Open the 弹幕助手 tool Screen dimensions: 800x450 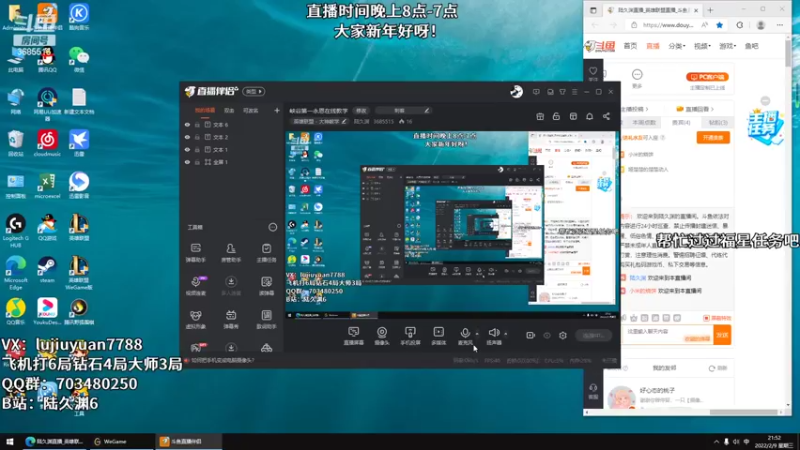pos(195,253)
